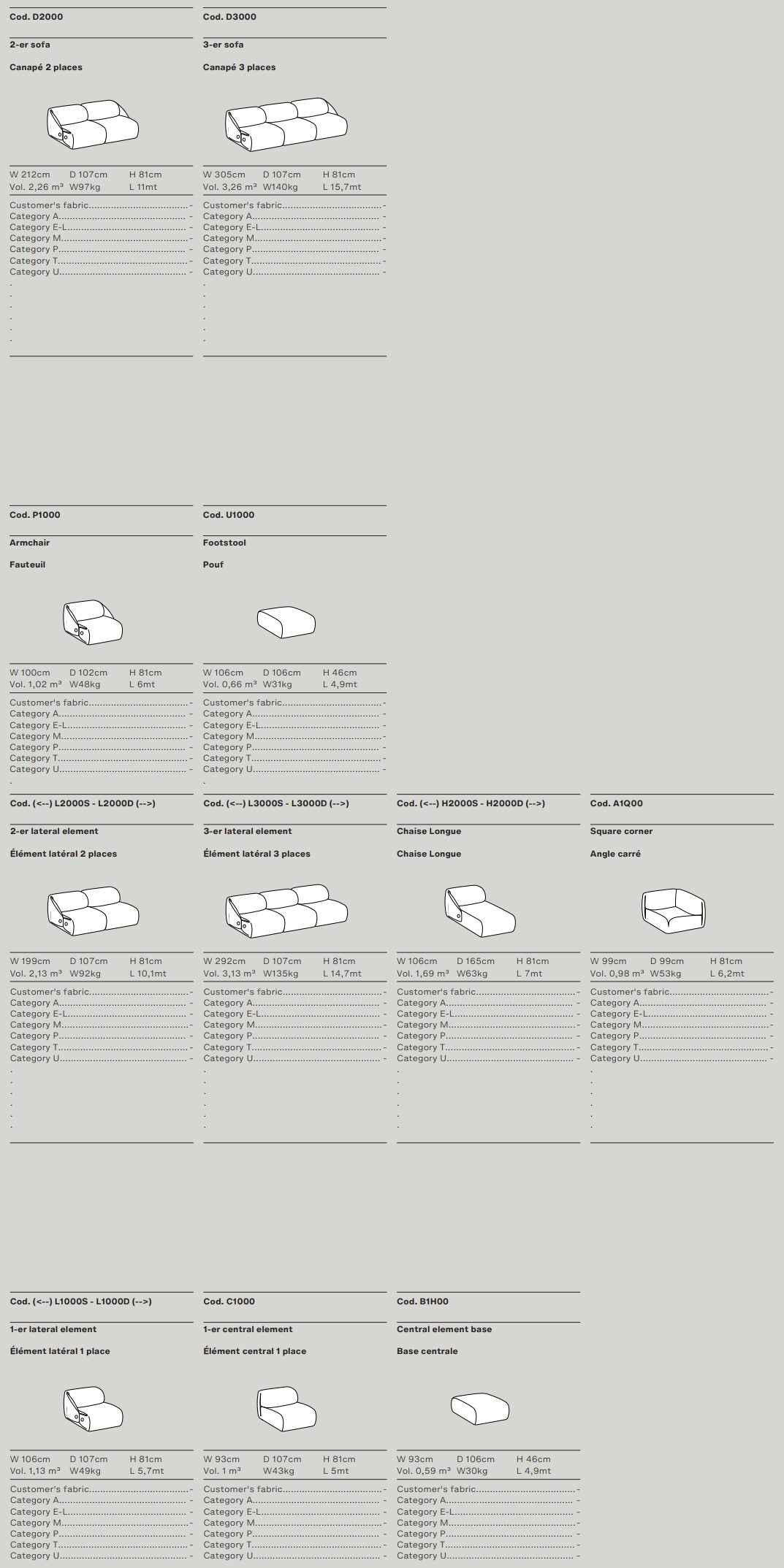Click the 2-er lateral element illustration

click(93, 911)
